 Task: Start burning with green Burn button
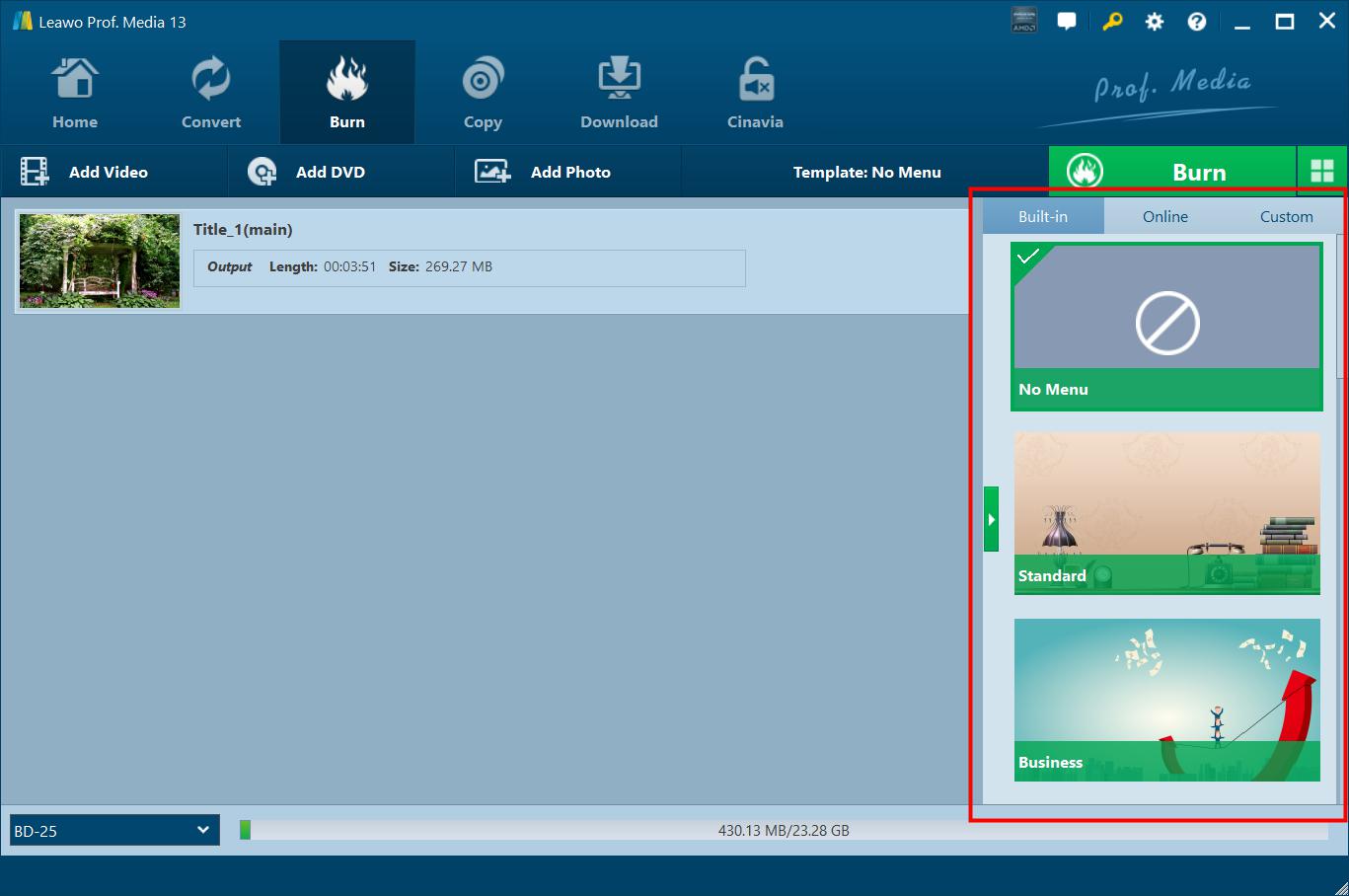click(1171, 172)
